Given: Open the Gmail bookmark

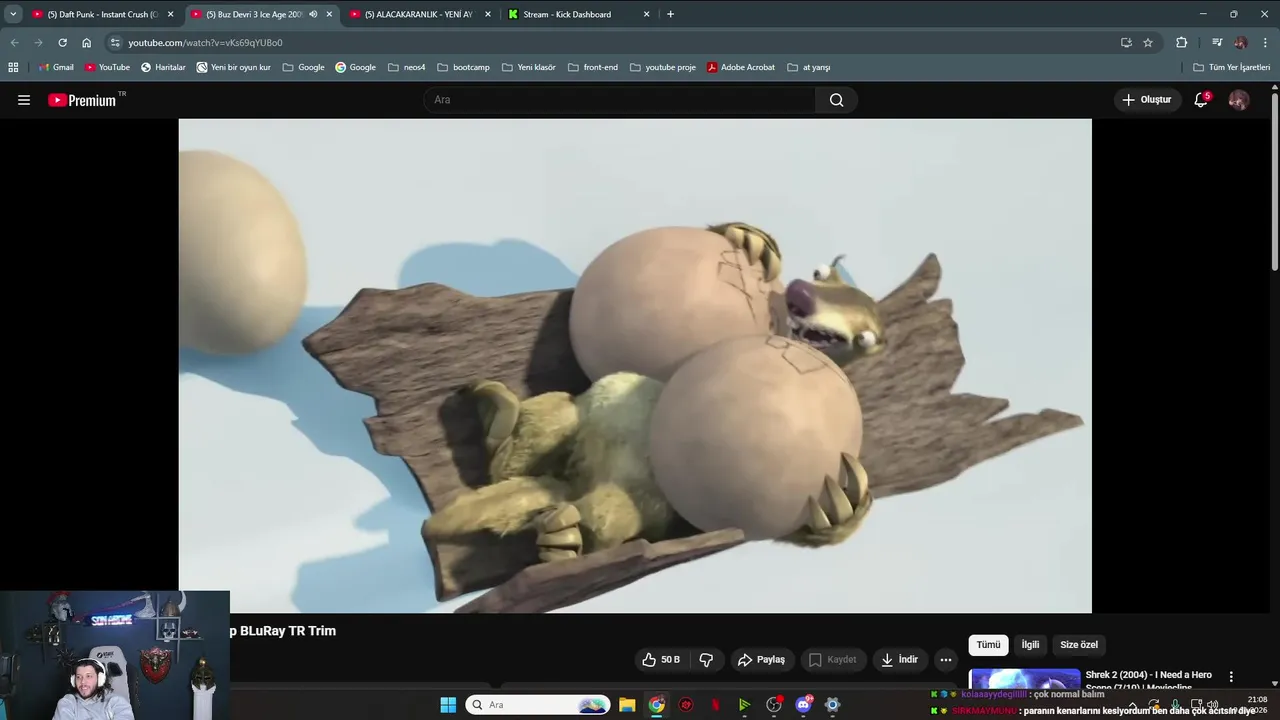Looking at the screenshot, I should pyautogui.click(x=56, y=67).
